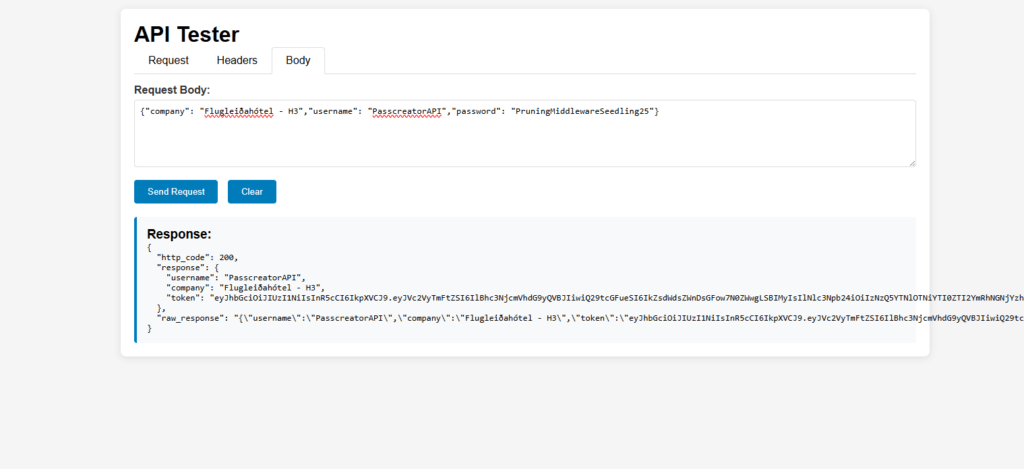Click the Response heading
This screenshot has width=1024, height=469.
click(179, 234)
